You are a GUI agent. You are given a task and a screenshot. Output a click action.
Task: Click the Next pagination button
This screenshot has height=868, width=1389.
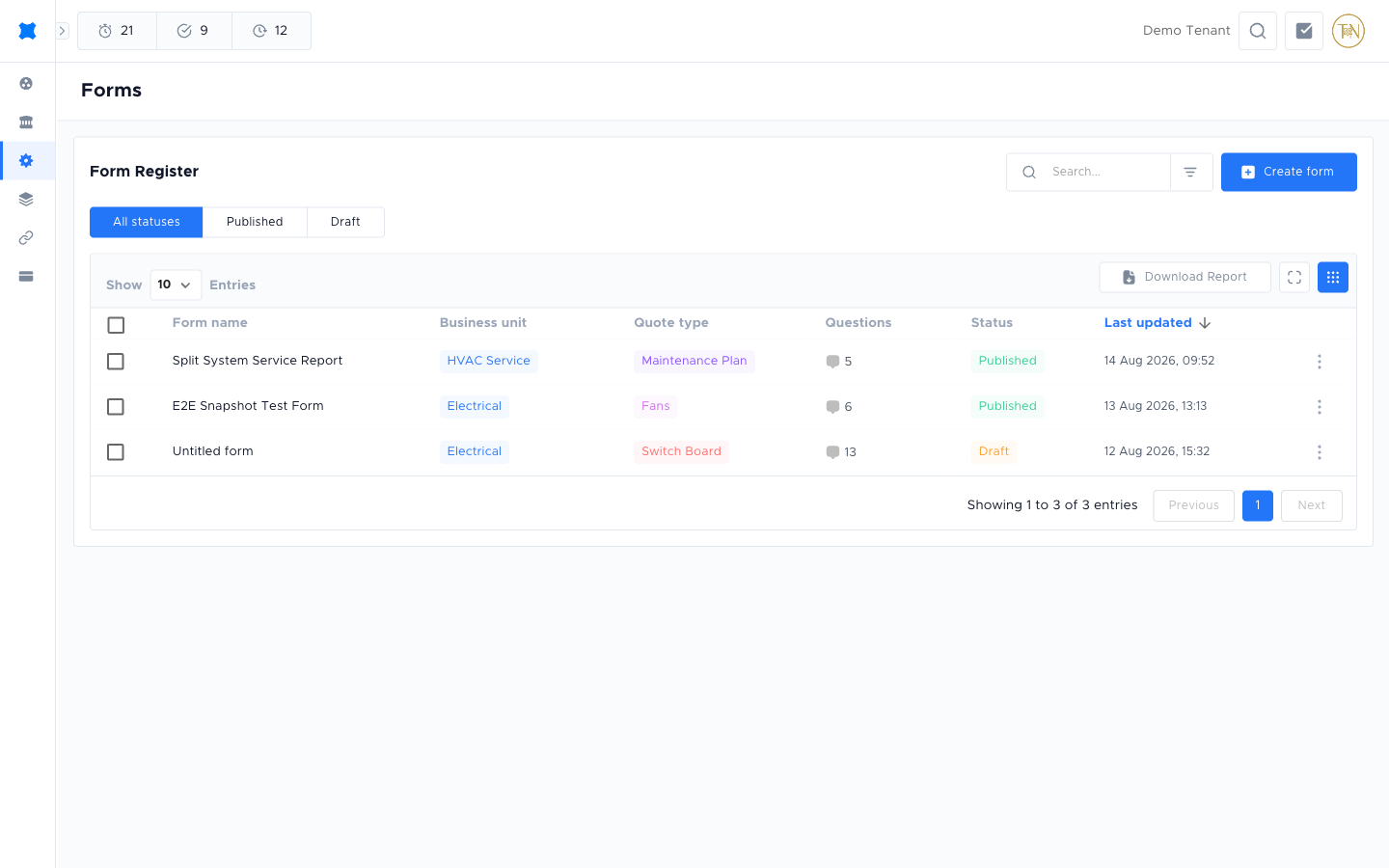[x=1312, y=505]
